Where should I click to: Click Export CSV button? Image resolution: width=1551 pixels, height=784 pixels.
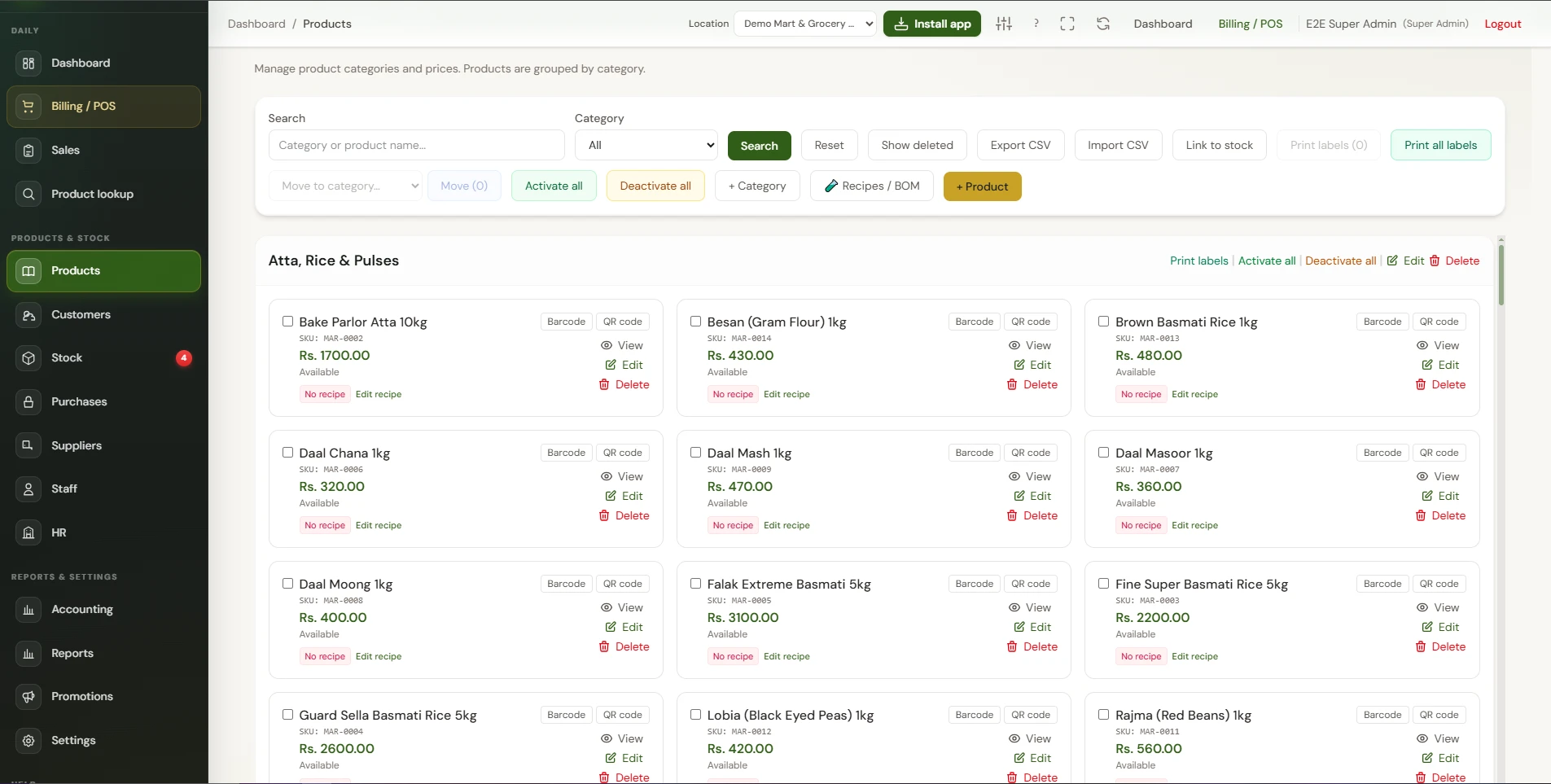click(1020, 145)
